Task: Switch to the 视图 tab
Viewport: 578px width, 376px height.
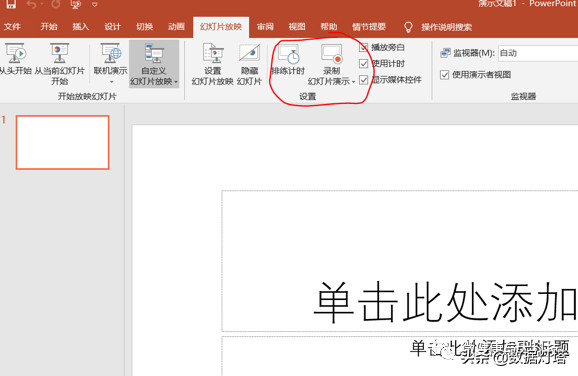Action: 297,27
